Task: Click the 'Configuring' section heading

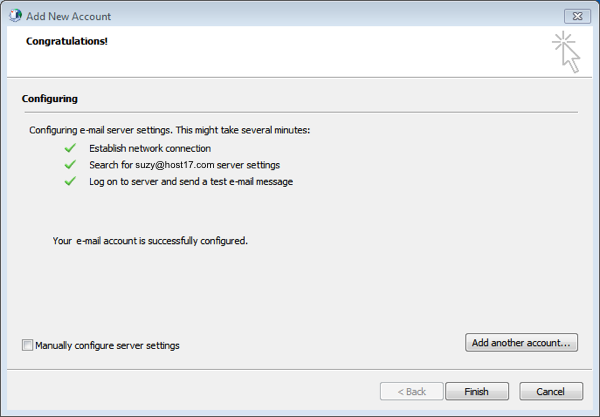Action: click(x=50, y=99)
